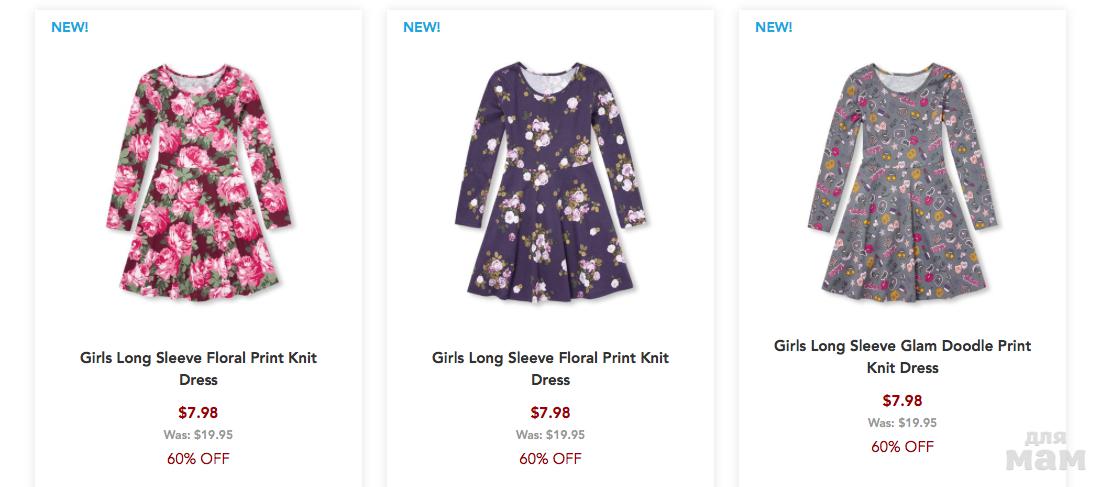1103x487 pixels.
Task: Click the gap between pink and purple dress cards
Action: click(375, 250)
